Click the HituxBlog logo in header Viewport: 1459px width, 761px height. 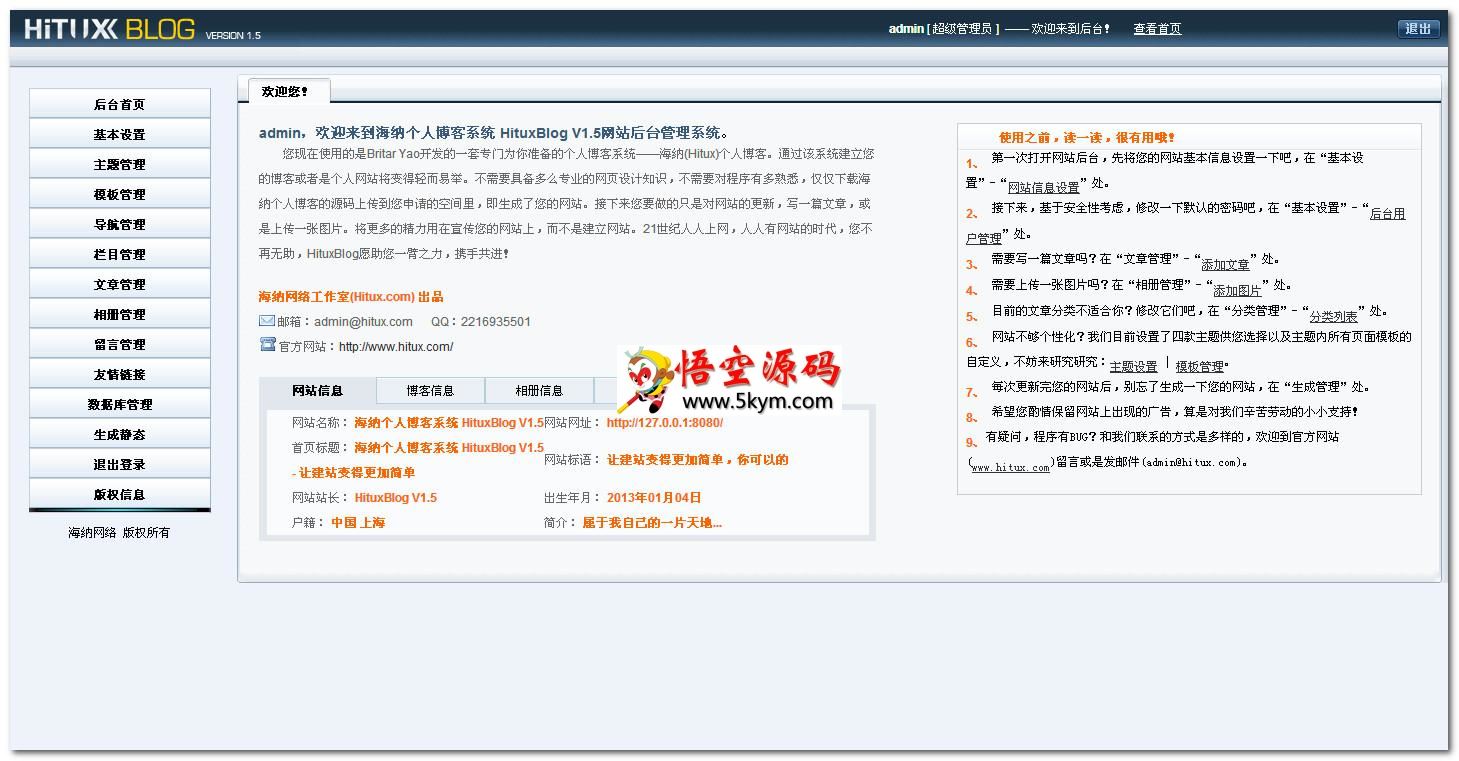[110, 29]
